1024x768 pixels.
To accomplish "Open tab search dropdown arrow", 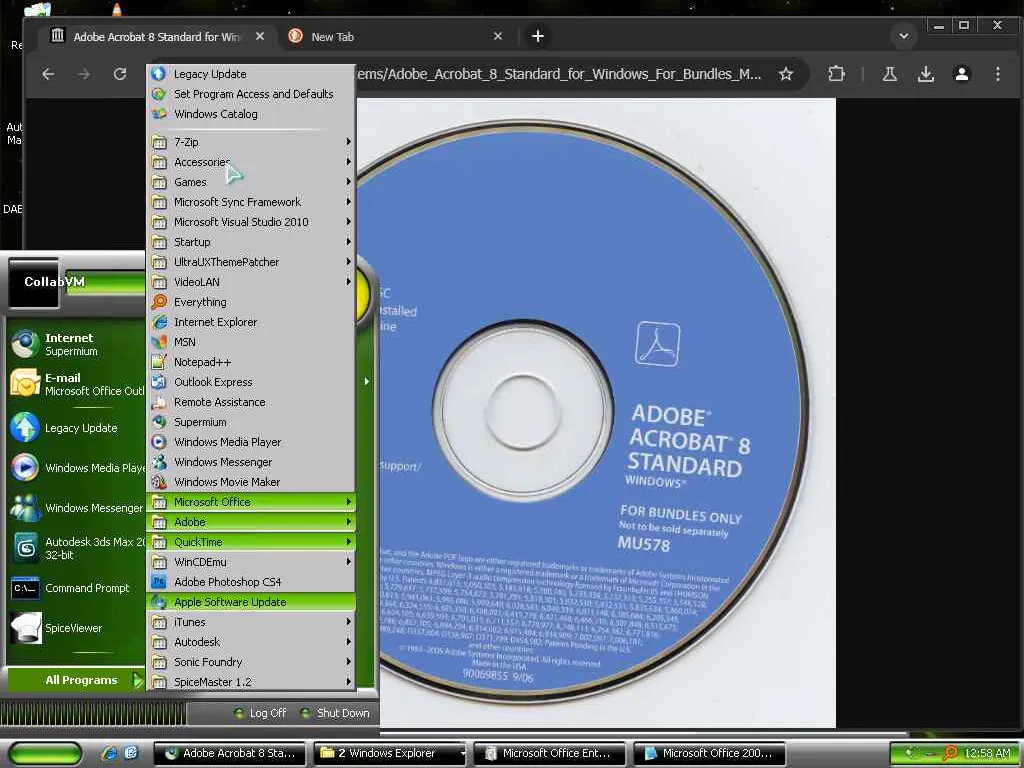I will [x=904, y=37].
